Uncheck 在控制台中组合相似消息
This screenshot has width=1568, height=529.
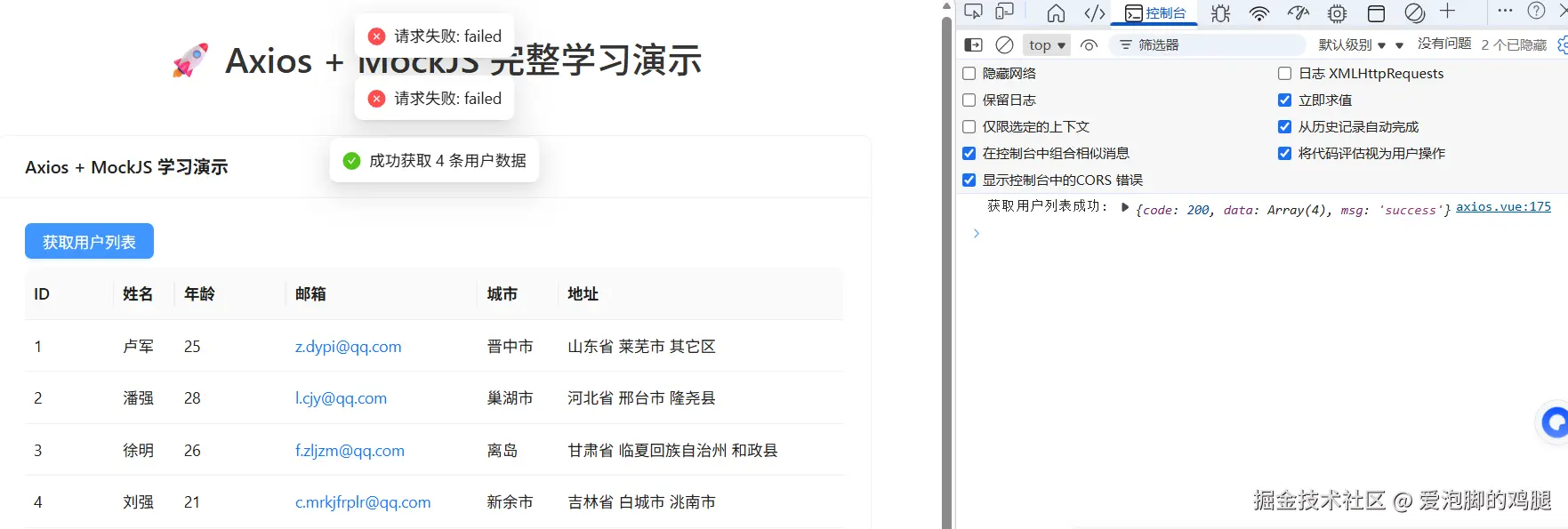(x=969, y=153)
